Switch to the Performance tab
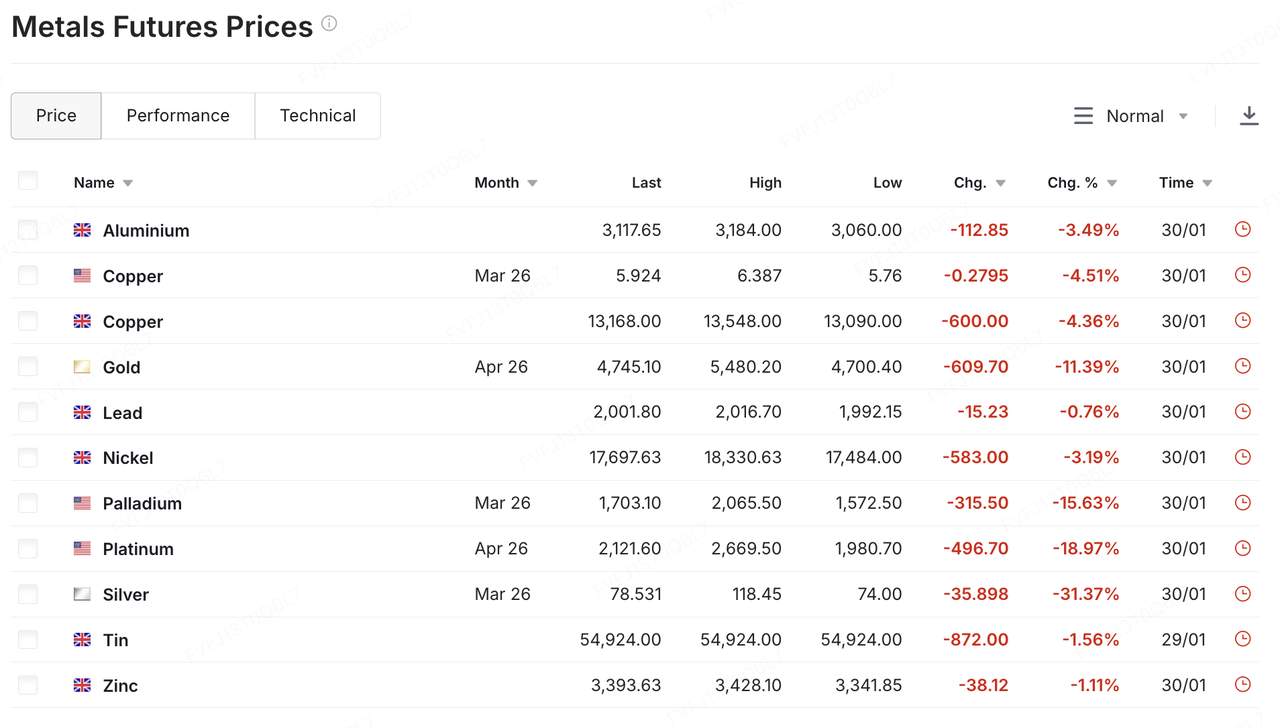The image size is (1280, 728). pos(178,116)
